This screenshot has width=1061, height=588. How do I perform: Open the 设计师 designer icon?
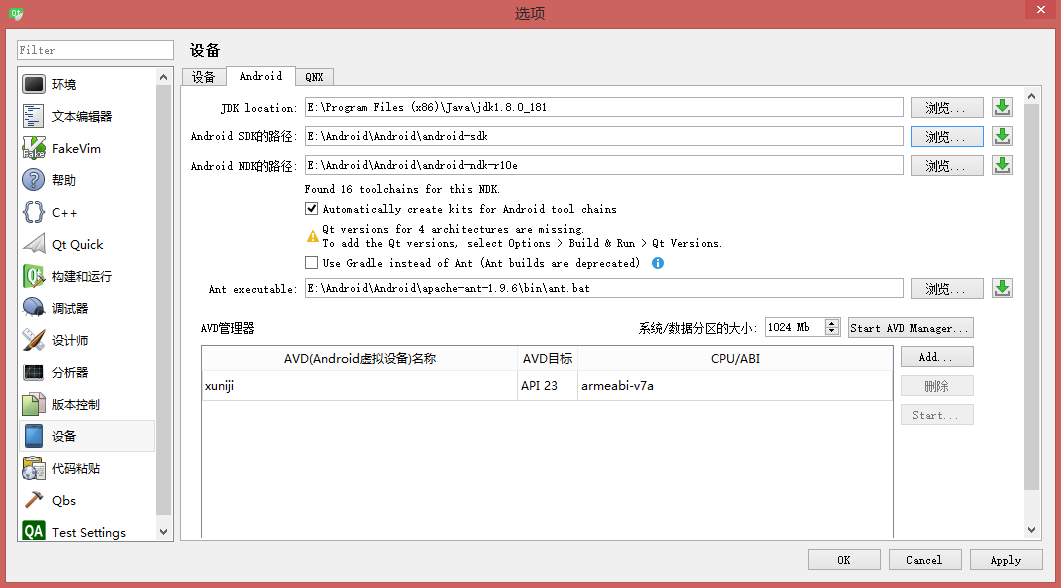[x=34, y=340]
